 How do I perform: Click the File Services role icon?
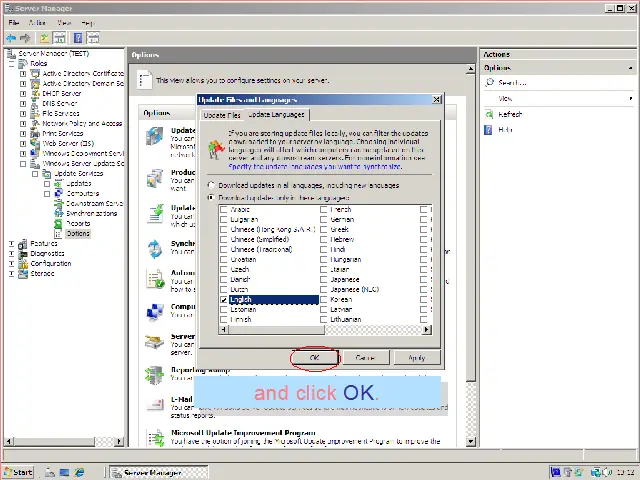(x=36, y=113)
